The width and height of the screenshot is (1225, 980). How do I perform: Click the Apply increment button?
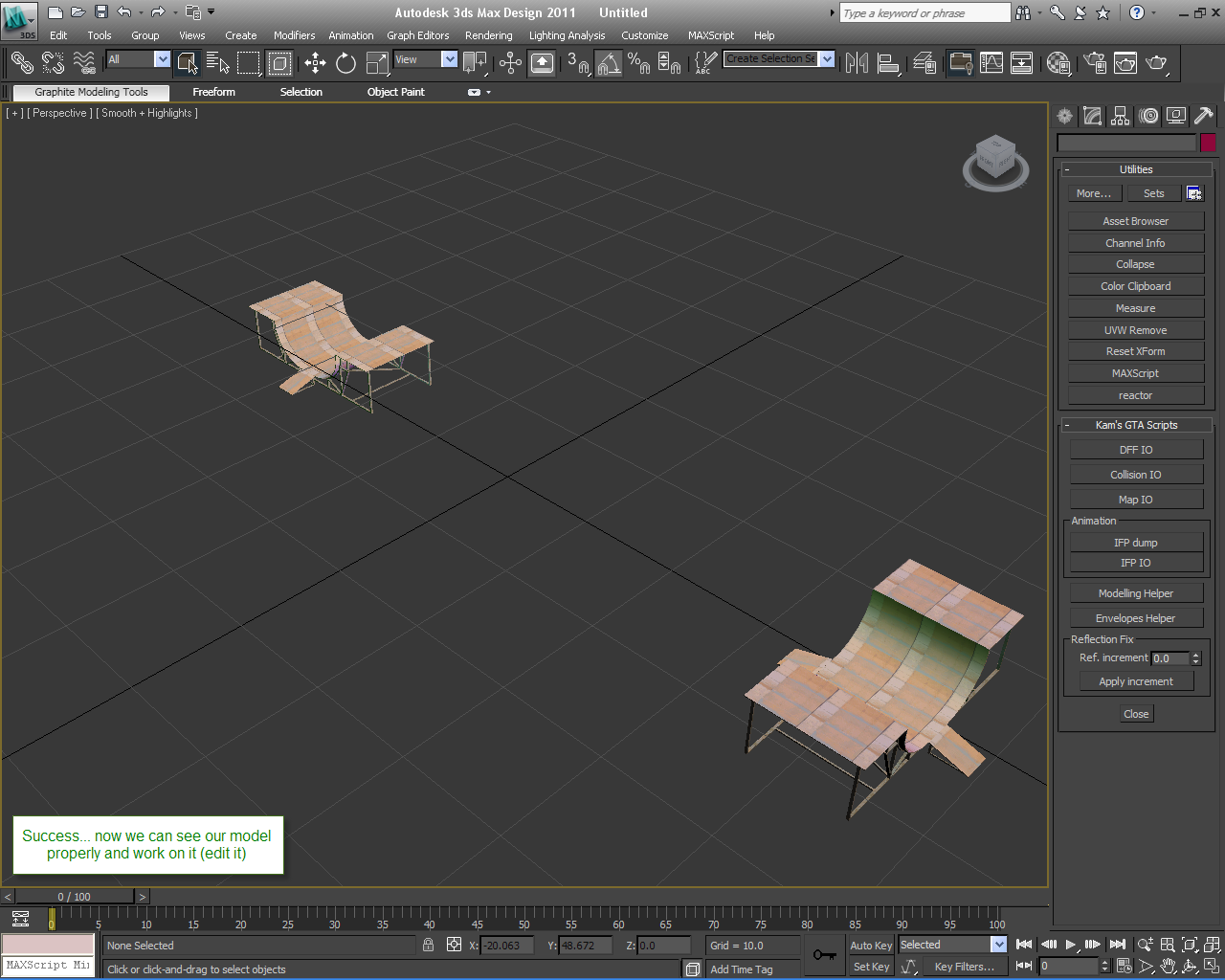click(x=1136, y=681)
